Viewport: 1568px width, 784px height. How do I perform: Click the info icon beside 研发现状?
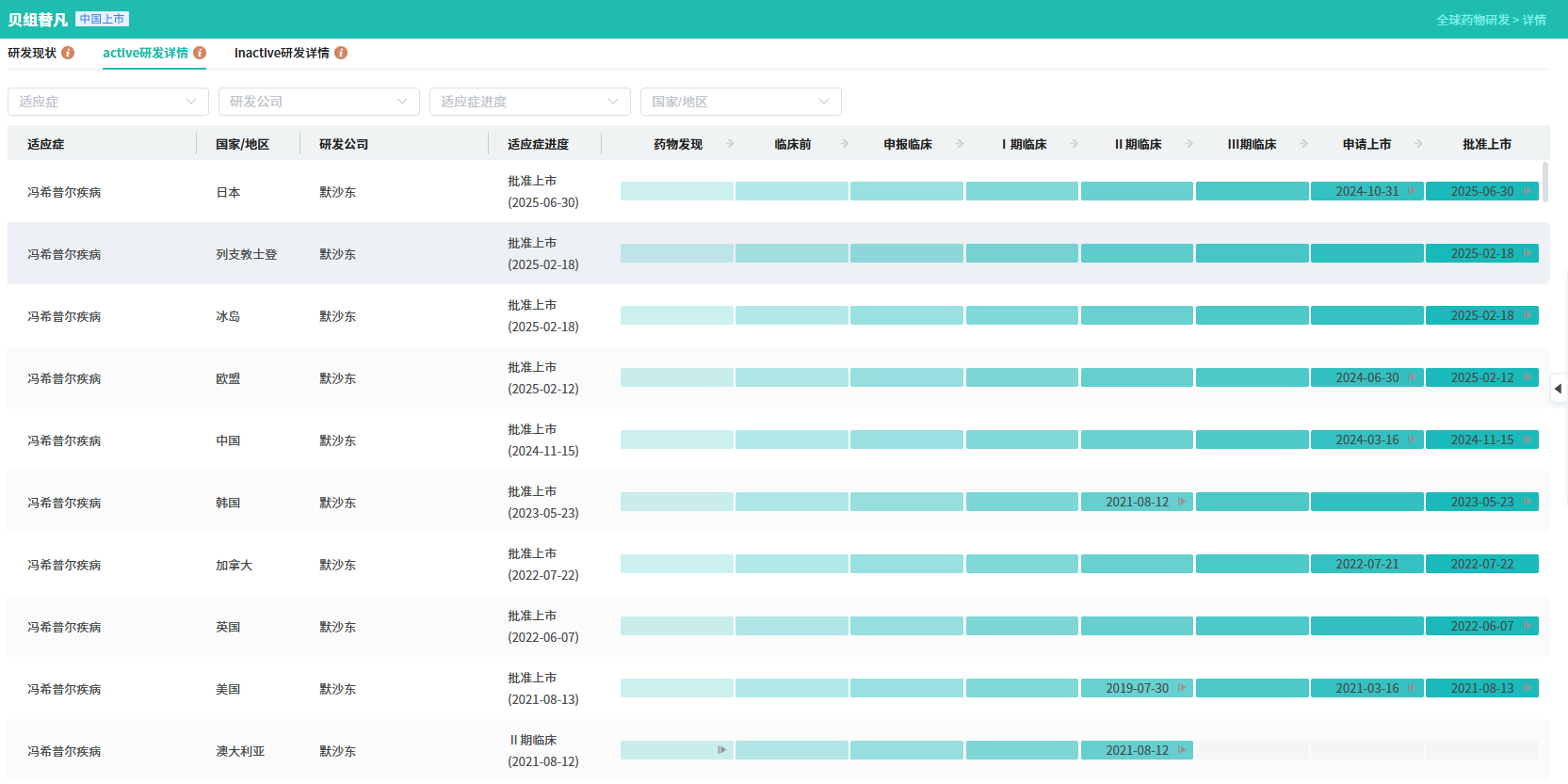(68, 53)
